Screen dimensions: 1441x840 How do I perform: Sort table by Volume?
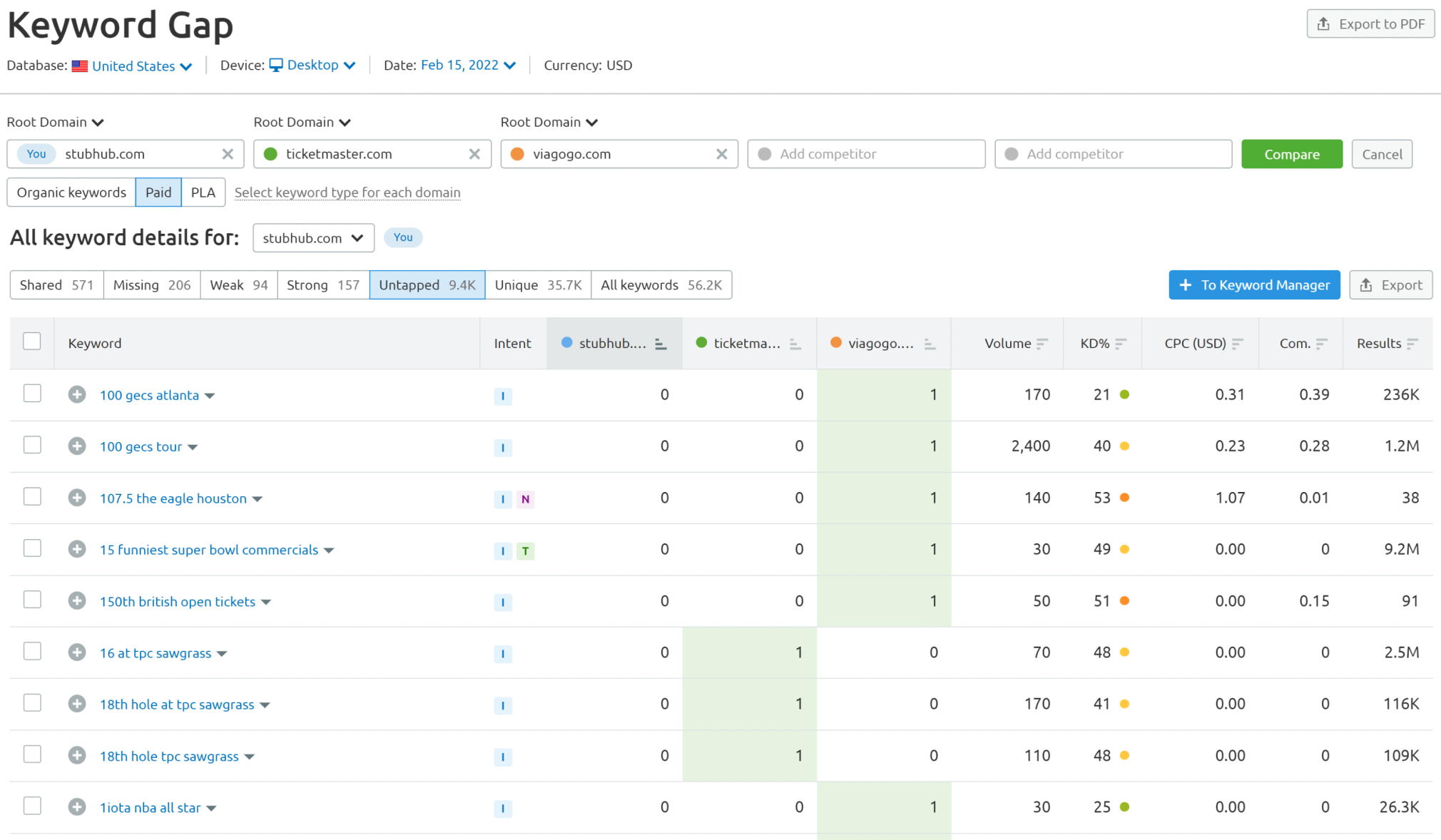click(x=1042, y=344)
